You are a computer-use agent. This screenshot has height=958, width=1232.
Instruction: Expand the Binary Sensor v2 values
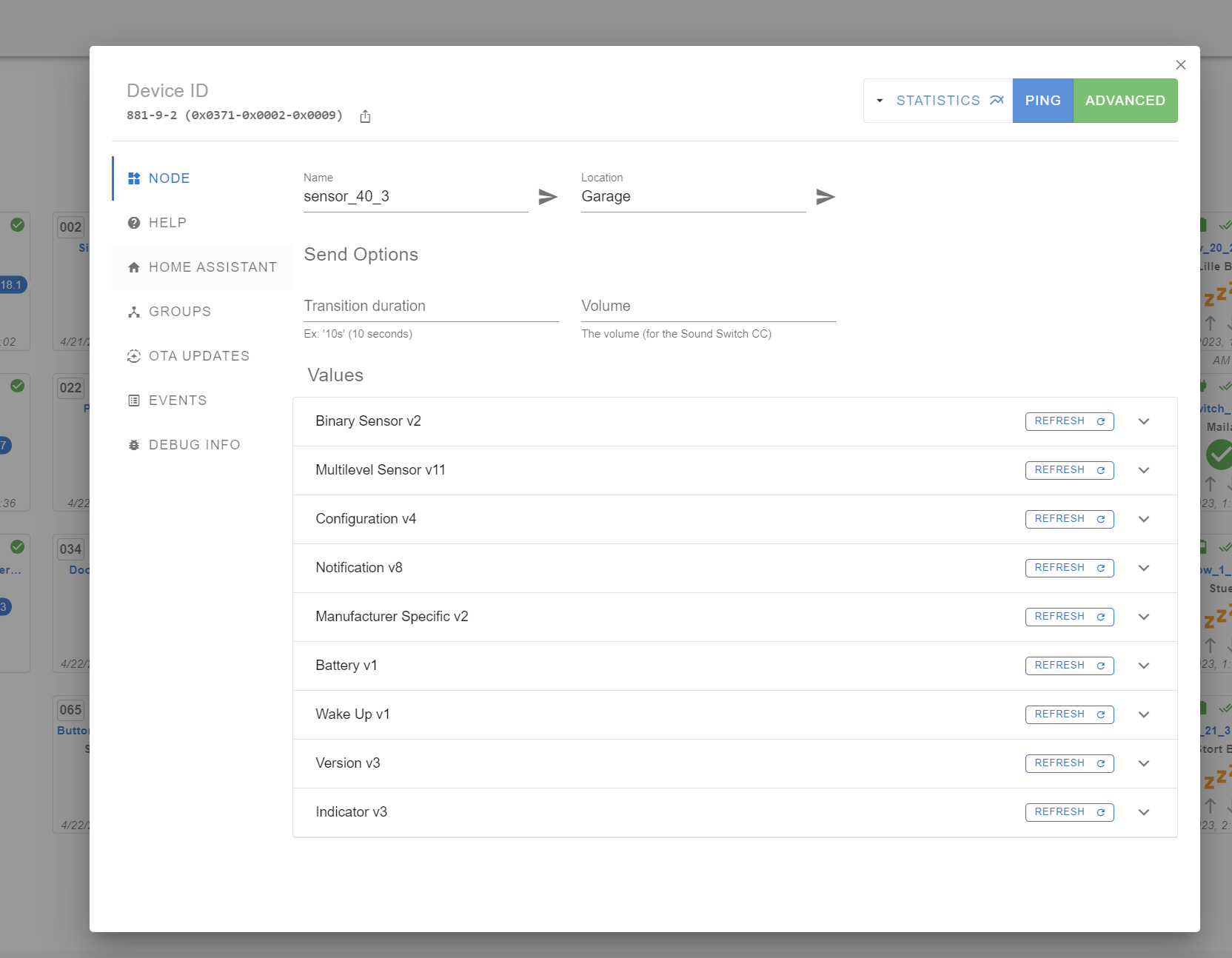coord(1144,421)
